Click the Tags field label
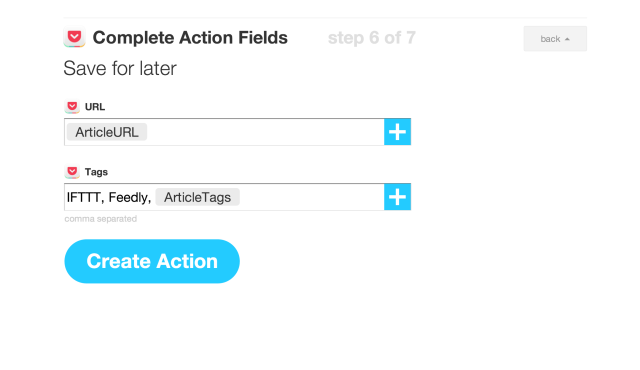This screenshot has width=640, height=370. (96, 172)
